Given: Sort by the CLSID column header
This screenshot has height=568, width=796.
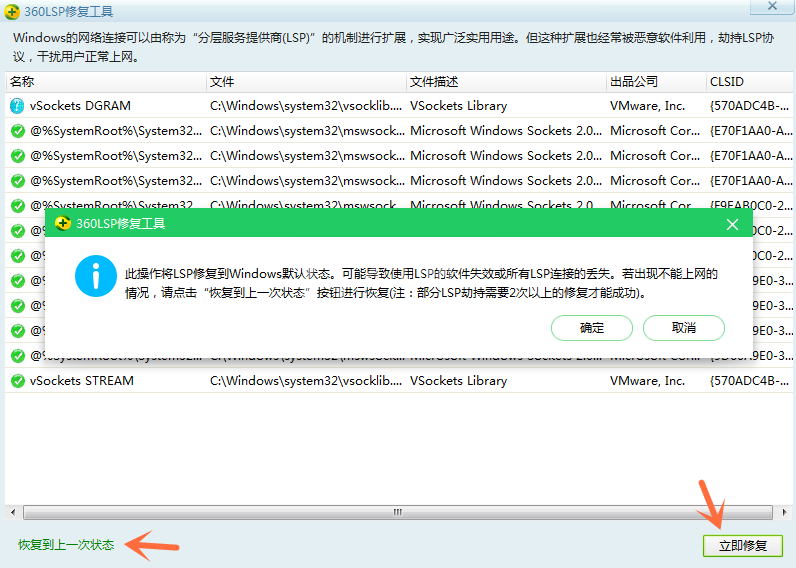Looking at the screenshot, I should (749, 82).
